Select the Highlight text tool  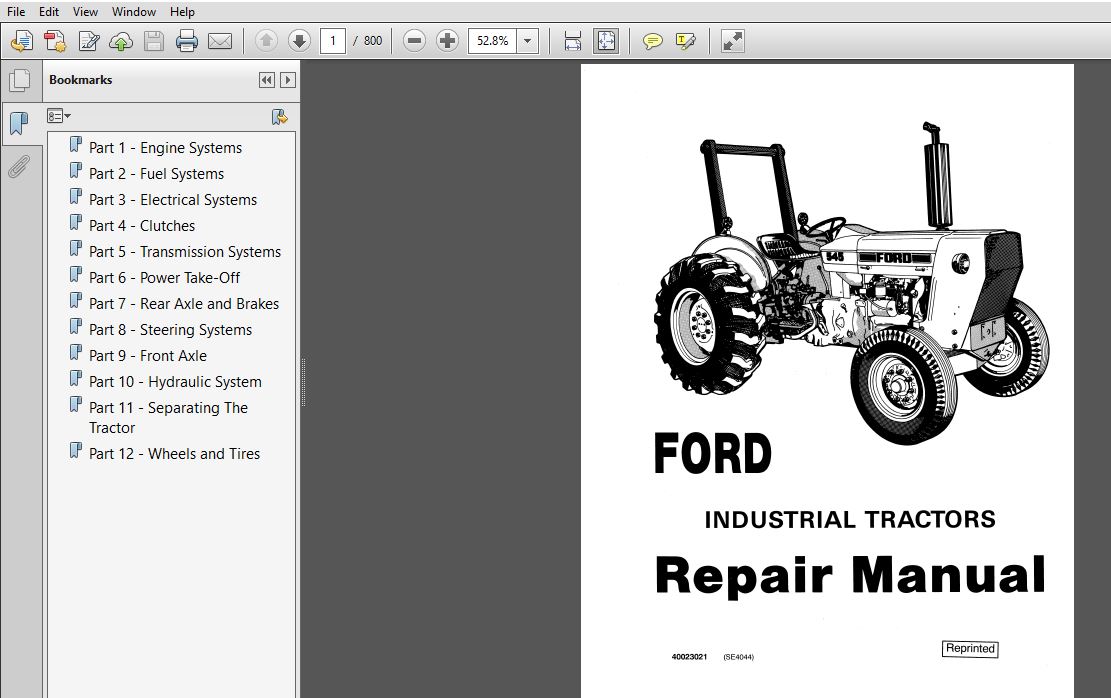(685, 41)
